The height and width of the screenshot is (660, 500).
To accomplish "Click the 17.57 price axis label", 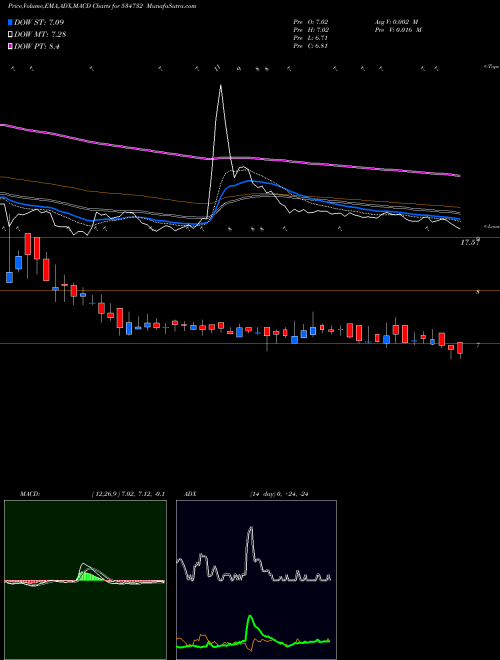I will 470,242.
